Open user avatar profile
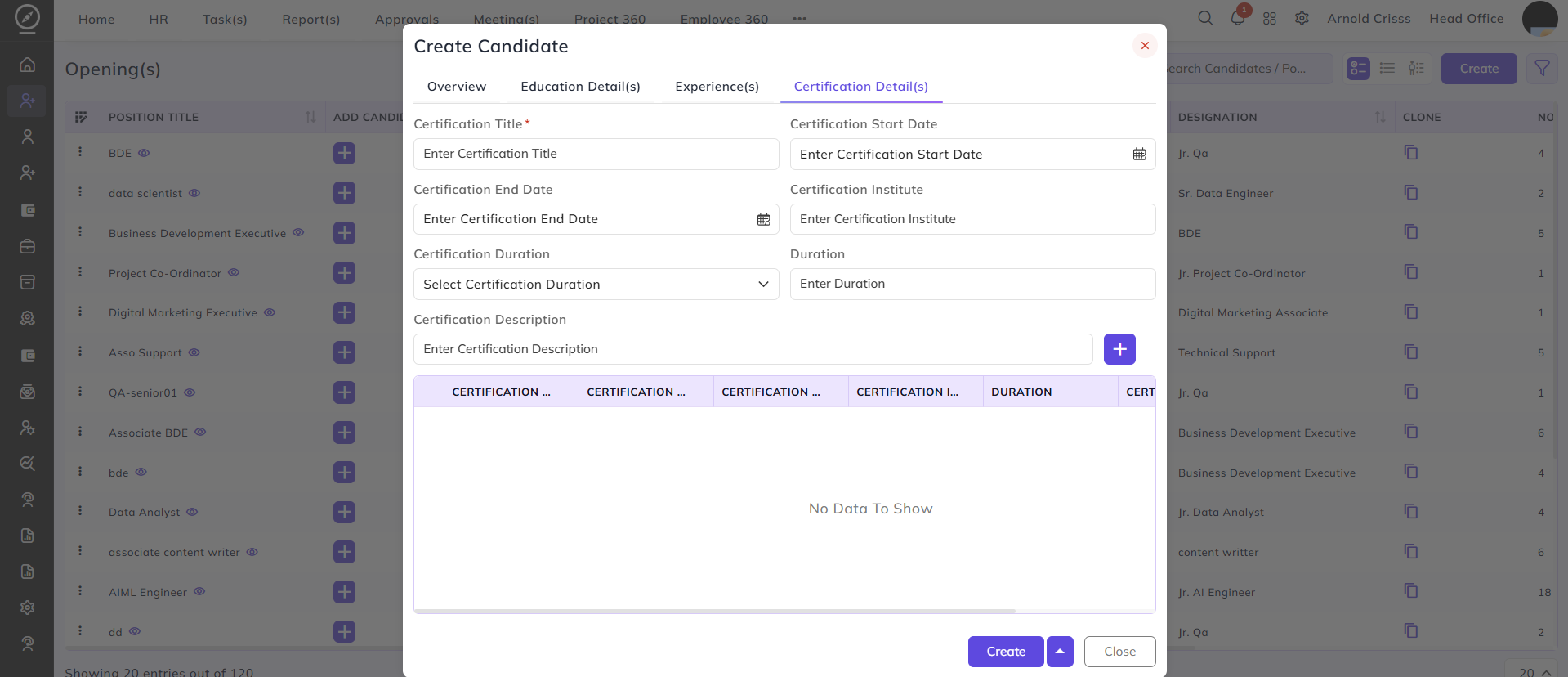Viewport: 1568px width, 677px height. (x=1539, y=18)
